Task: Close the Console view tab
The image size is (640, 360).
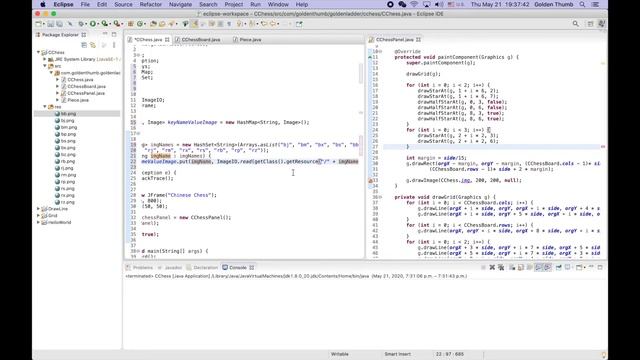Action: coord(252,267)
